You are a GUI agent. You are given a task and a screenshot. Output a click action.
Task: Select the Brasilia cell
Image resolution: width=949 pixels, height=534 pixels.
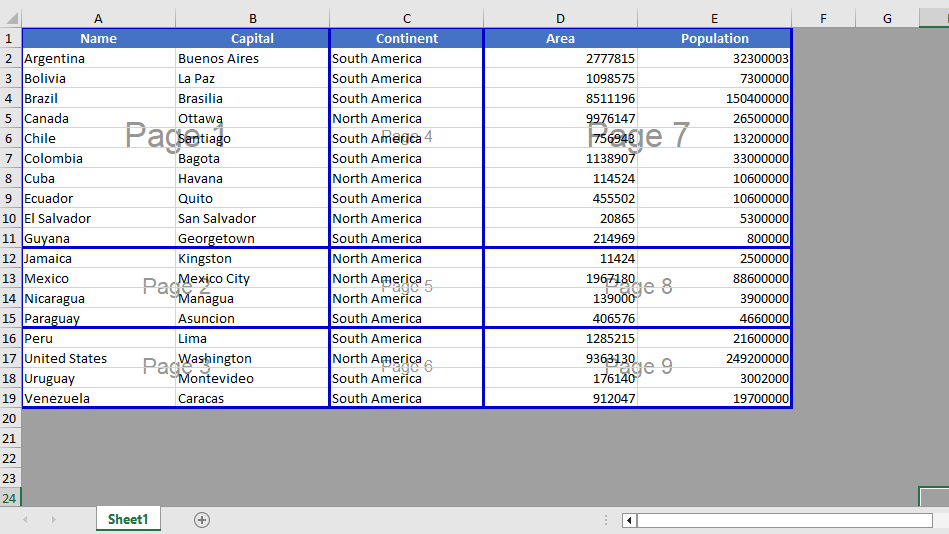click(x=252, y=99)
